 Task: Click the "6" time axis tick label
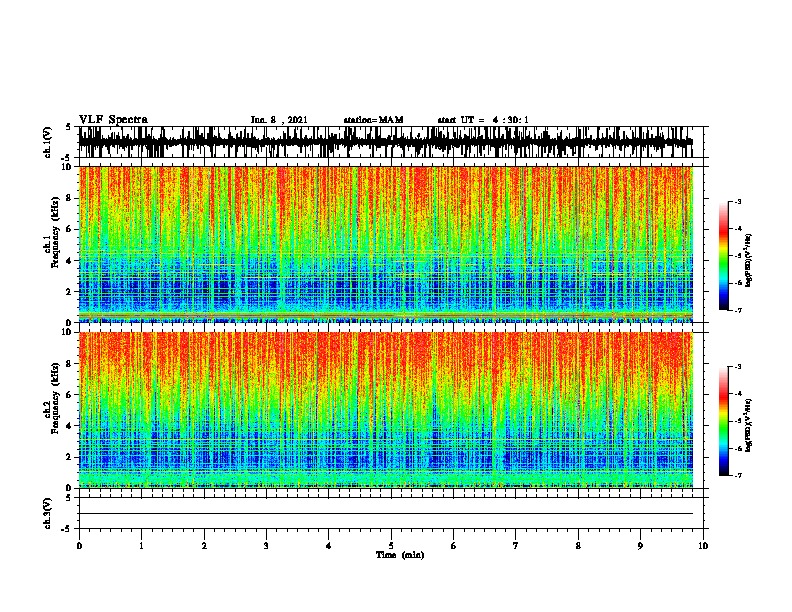point(454,545)
